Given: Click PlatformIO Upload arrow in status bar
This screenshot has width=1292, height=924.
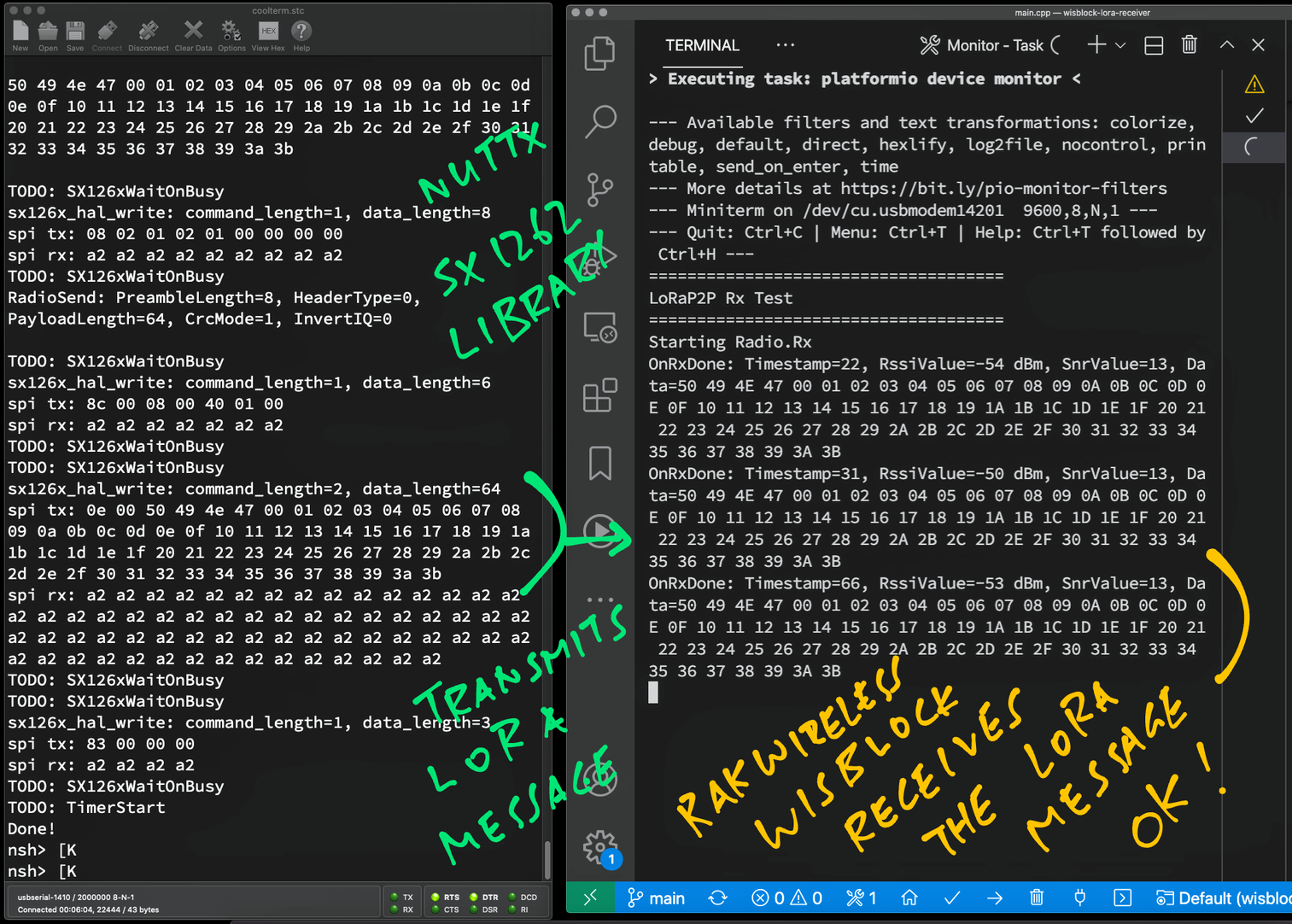Looking at the screenshot, I should [x=995, y=898].
